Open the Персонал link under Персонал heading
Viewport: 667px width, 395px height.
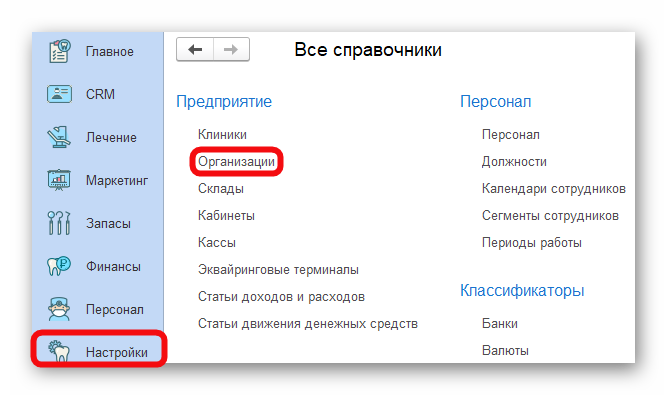(510, 134)
